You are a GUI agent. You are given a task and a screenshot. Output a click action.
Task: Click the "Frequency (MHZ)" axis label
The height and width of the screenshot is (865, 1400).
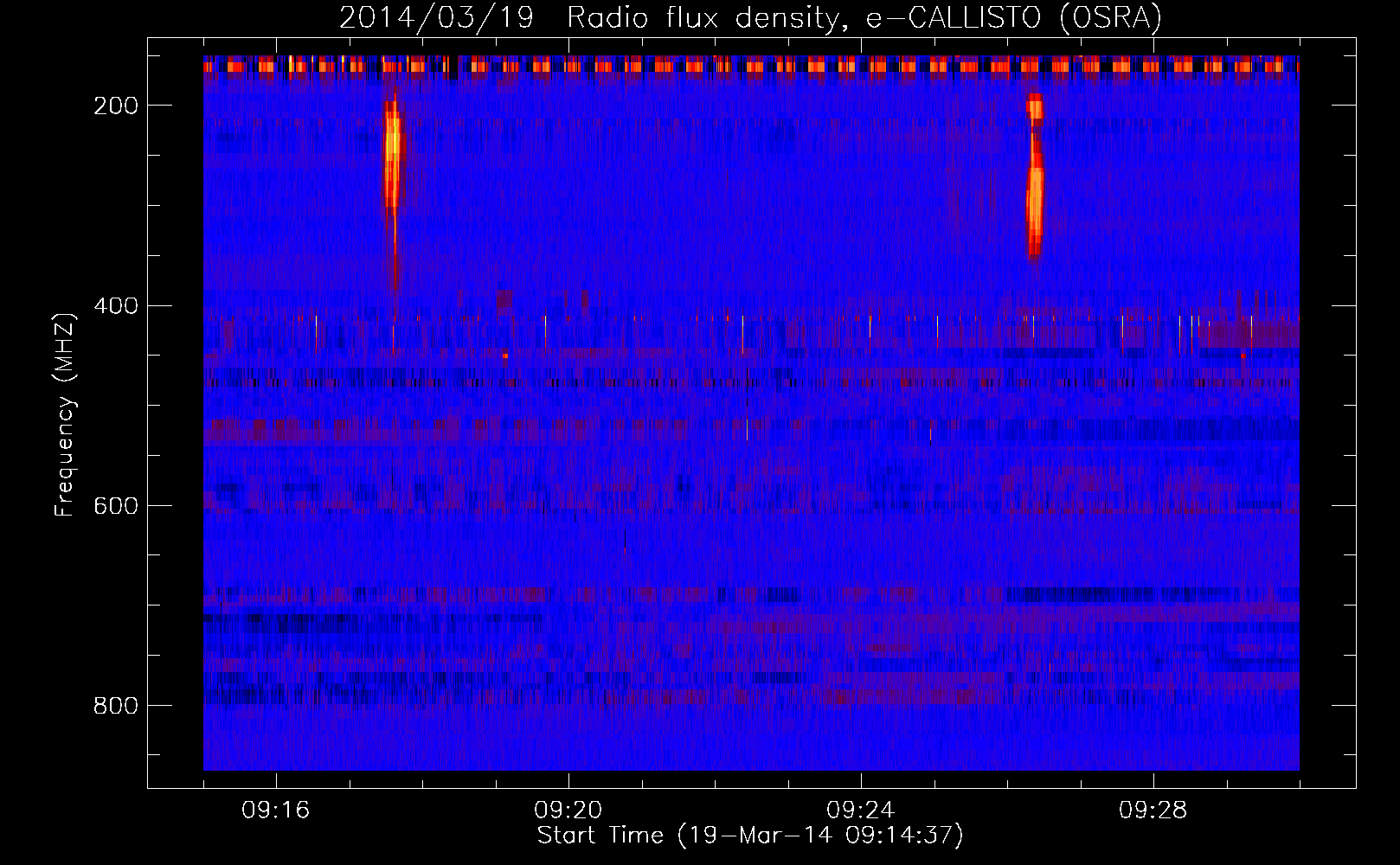tap(64, 414)
